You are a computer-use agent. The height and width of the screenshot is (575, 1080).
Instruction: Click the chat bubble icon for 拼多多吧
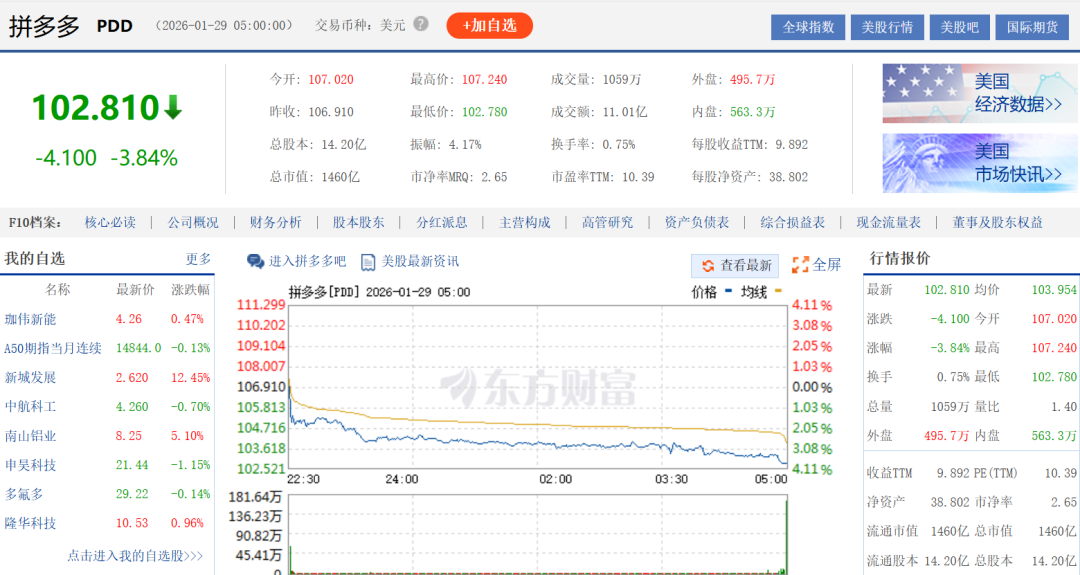pos(256,262)
